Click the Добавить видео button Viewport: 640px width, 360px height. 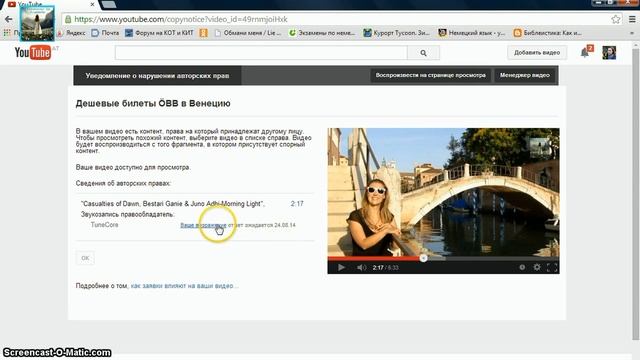537,53
